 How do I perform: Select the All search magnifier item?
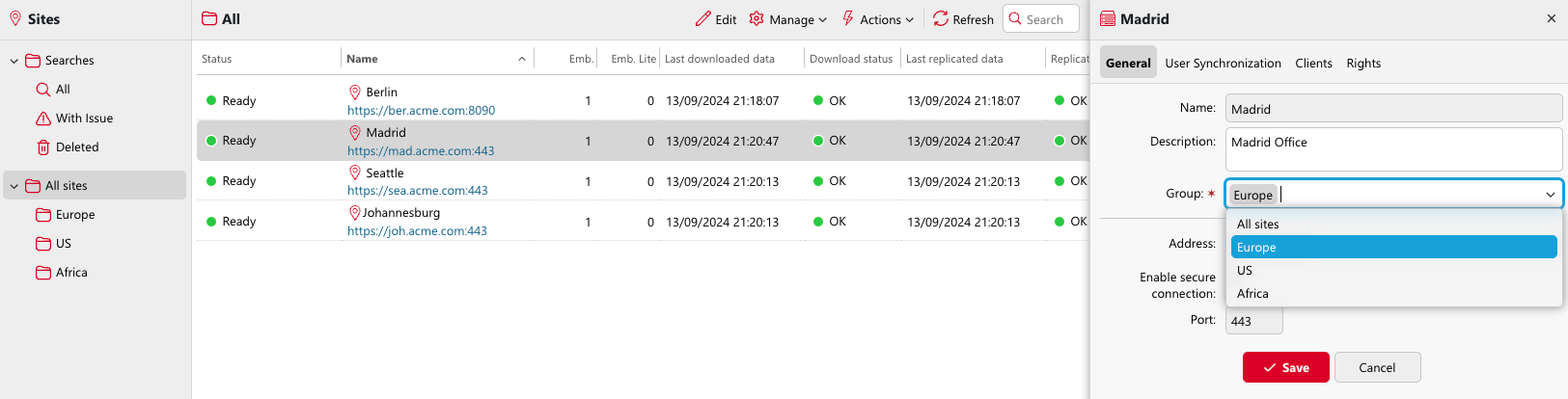pos(62,90)
